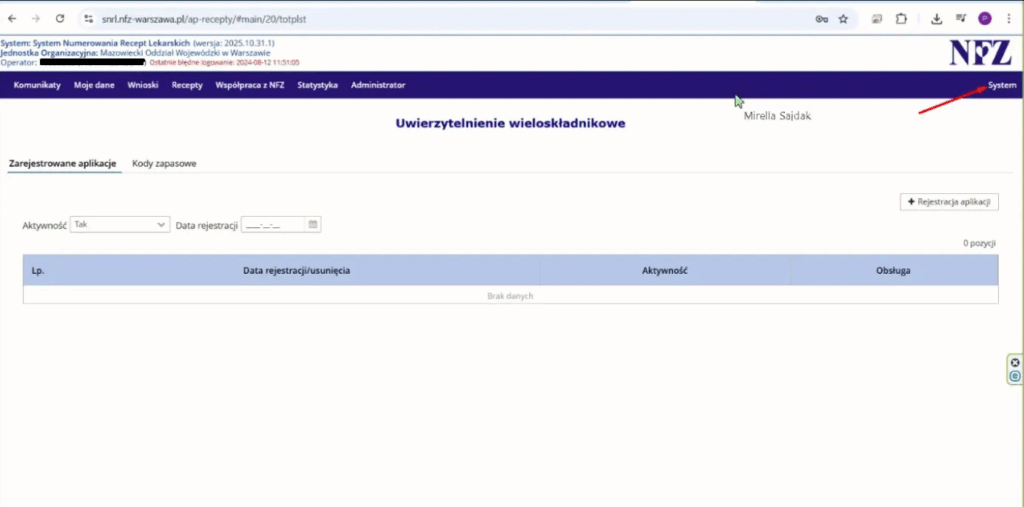Open the Współpraca z NFZ menu

(250, 85)
